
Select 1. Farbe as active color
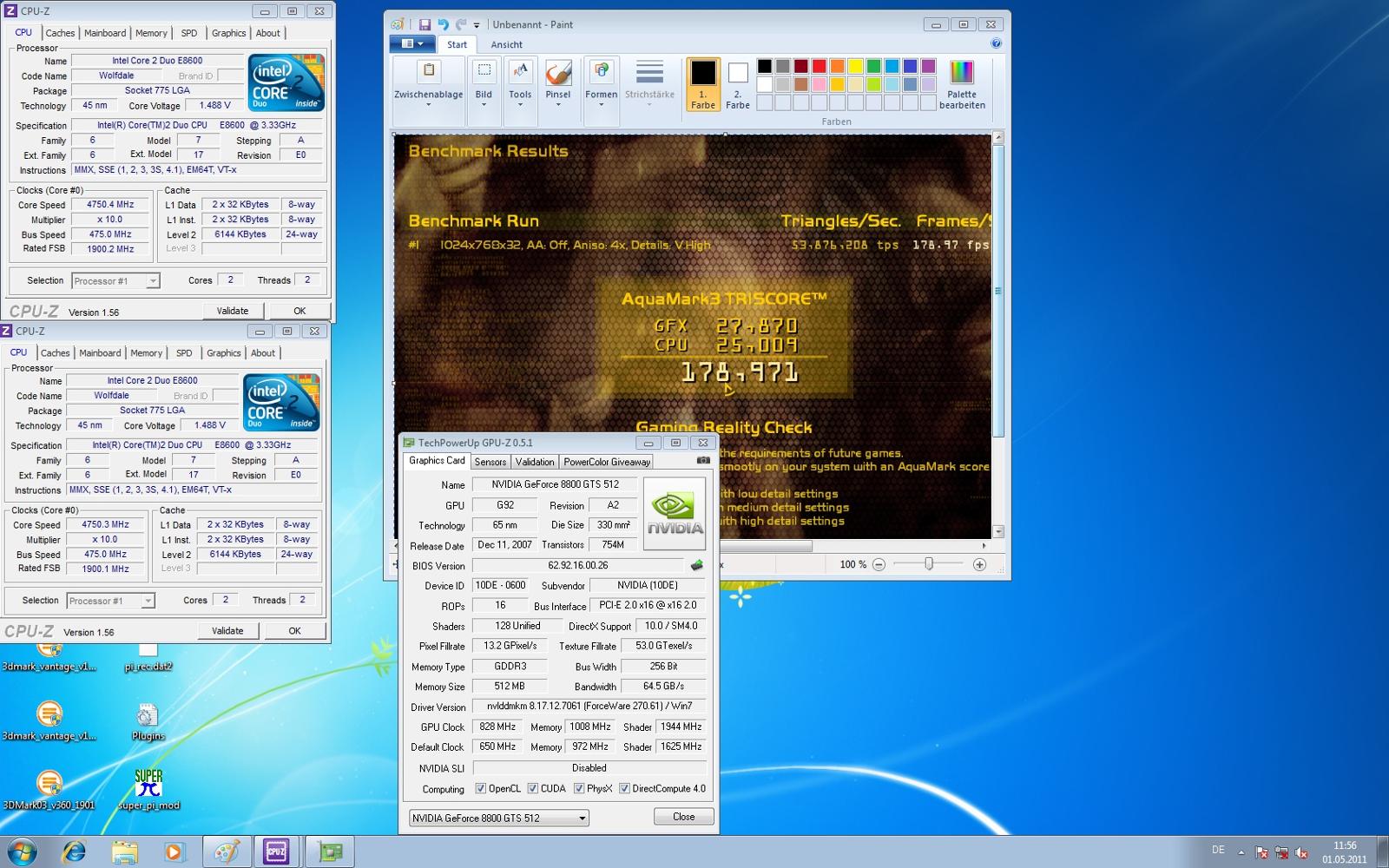[703, 84]
